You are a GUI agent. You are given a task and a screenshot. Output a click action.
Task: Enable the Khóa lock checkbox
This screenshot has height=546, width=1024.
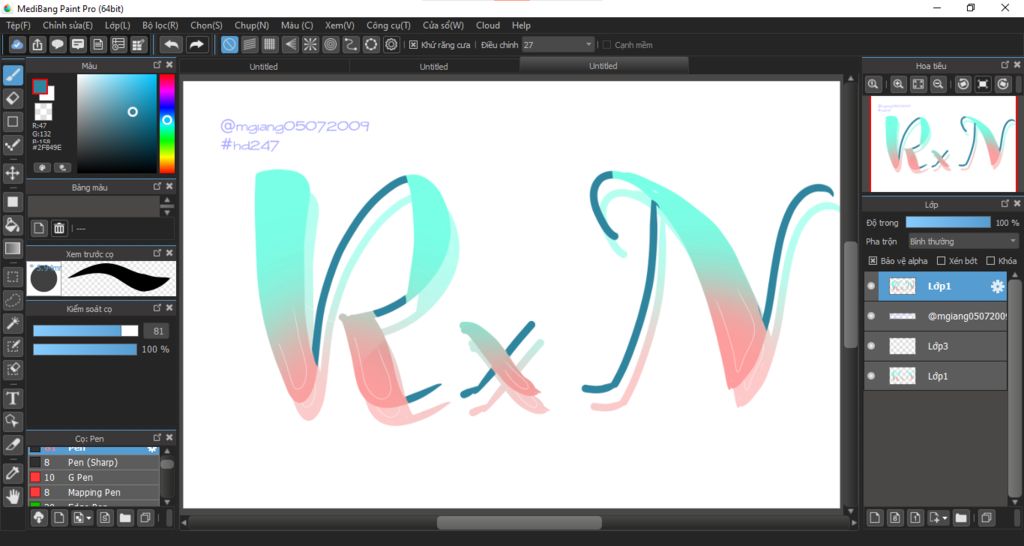991,261
